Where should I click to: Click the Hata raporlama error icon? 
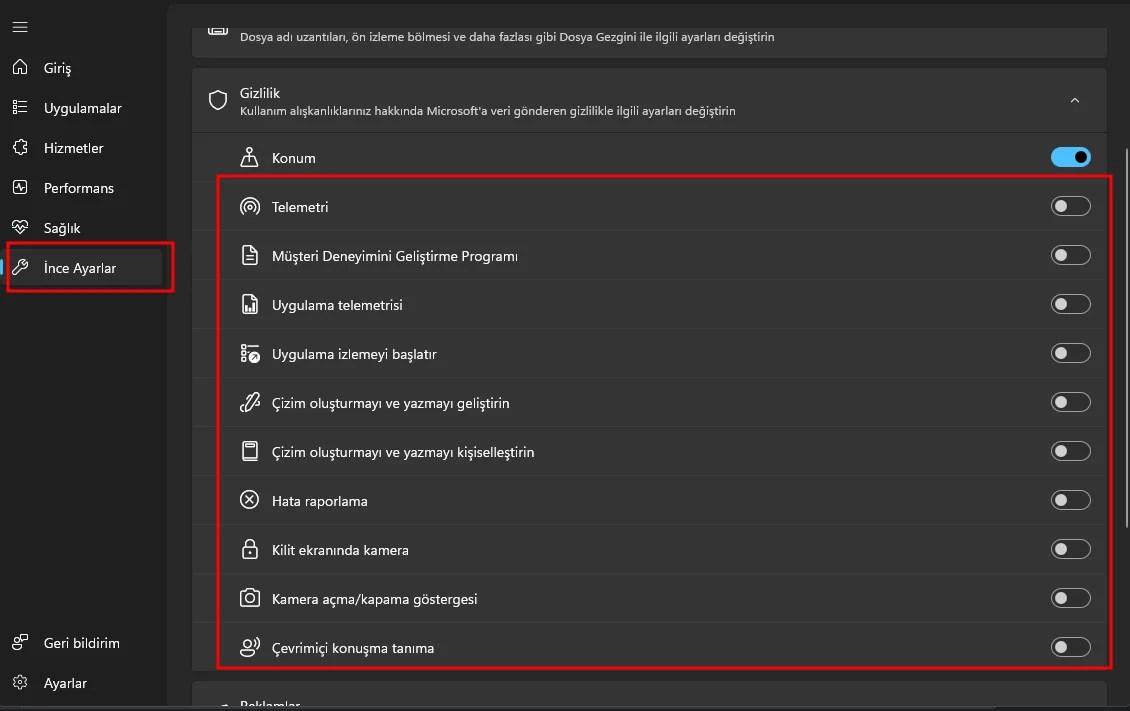[250, 501]
